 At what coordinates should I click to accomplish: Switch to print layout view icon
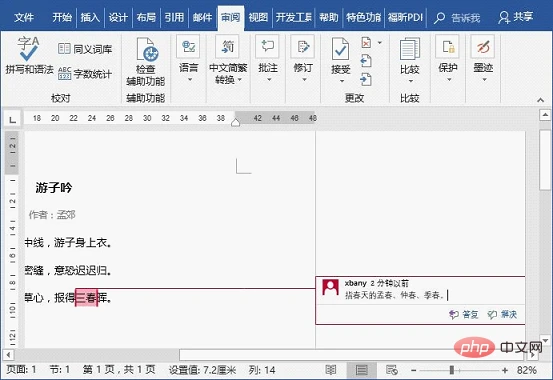tap(361, 370)
